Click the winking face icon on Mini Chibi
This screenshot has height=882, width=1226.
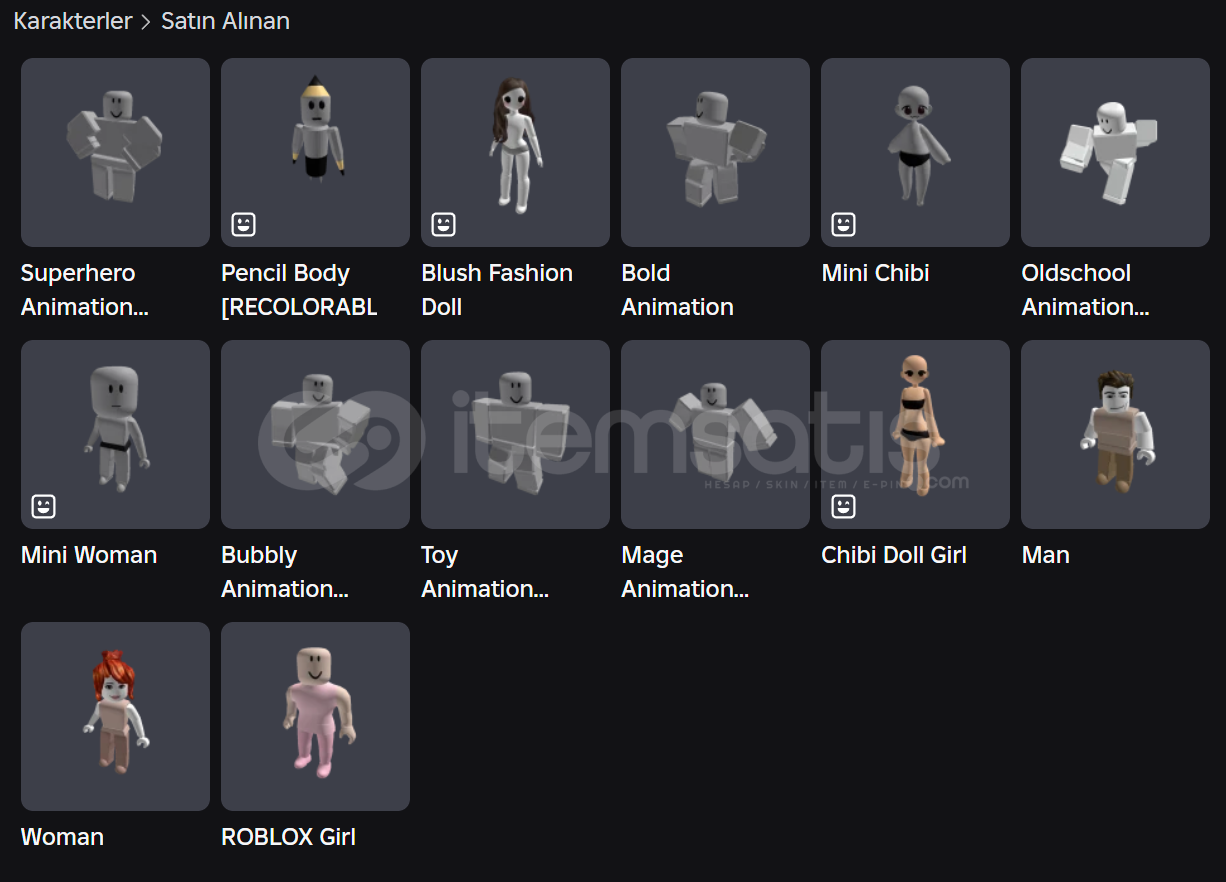843,224
